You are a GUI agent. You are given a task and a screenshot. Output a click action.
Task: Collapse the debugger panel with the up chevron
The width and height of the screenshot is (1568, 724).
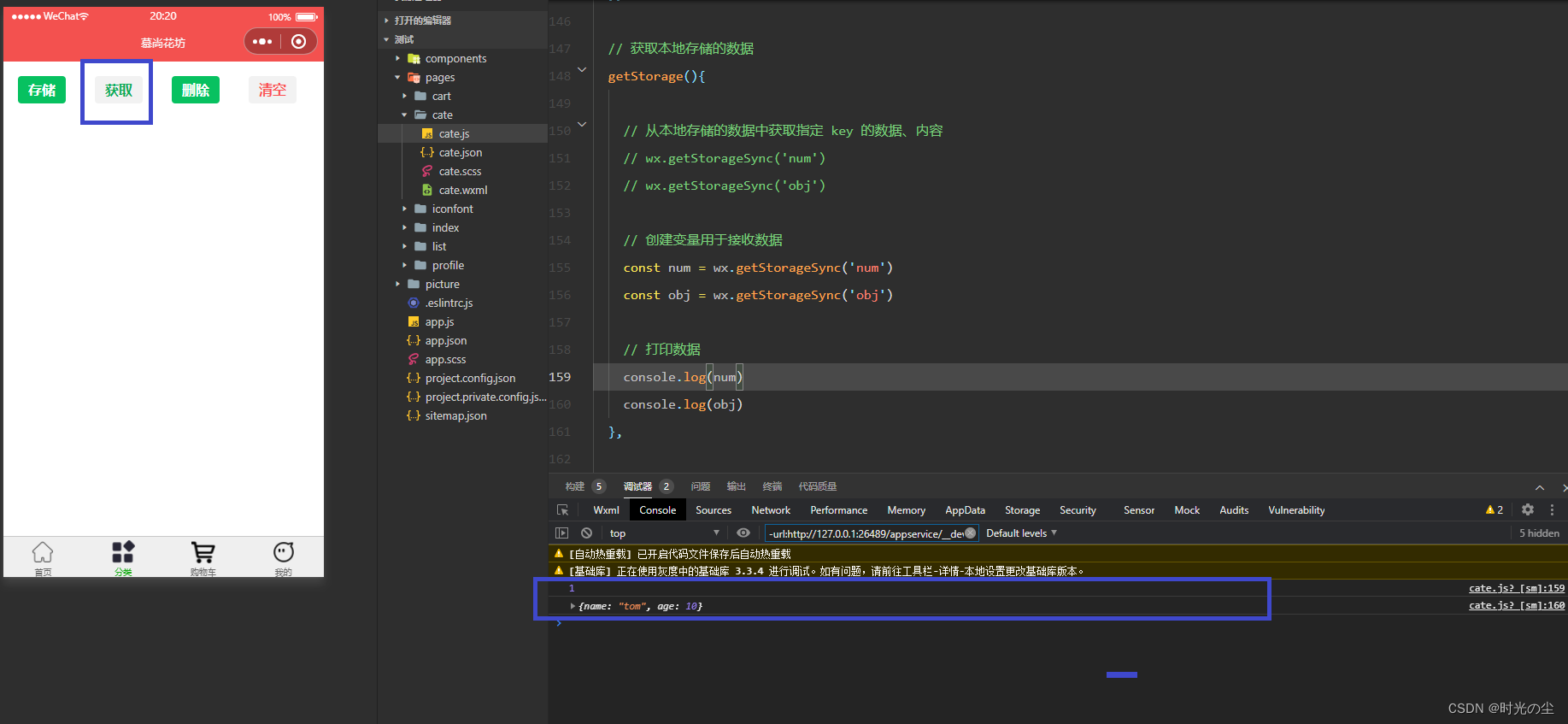tap(1540, 487)
